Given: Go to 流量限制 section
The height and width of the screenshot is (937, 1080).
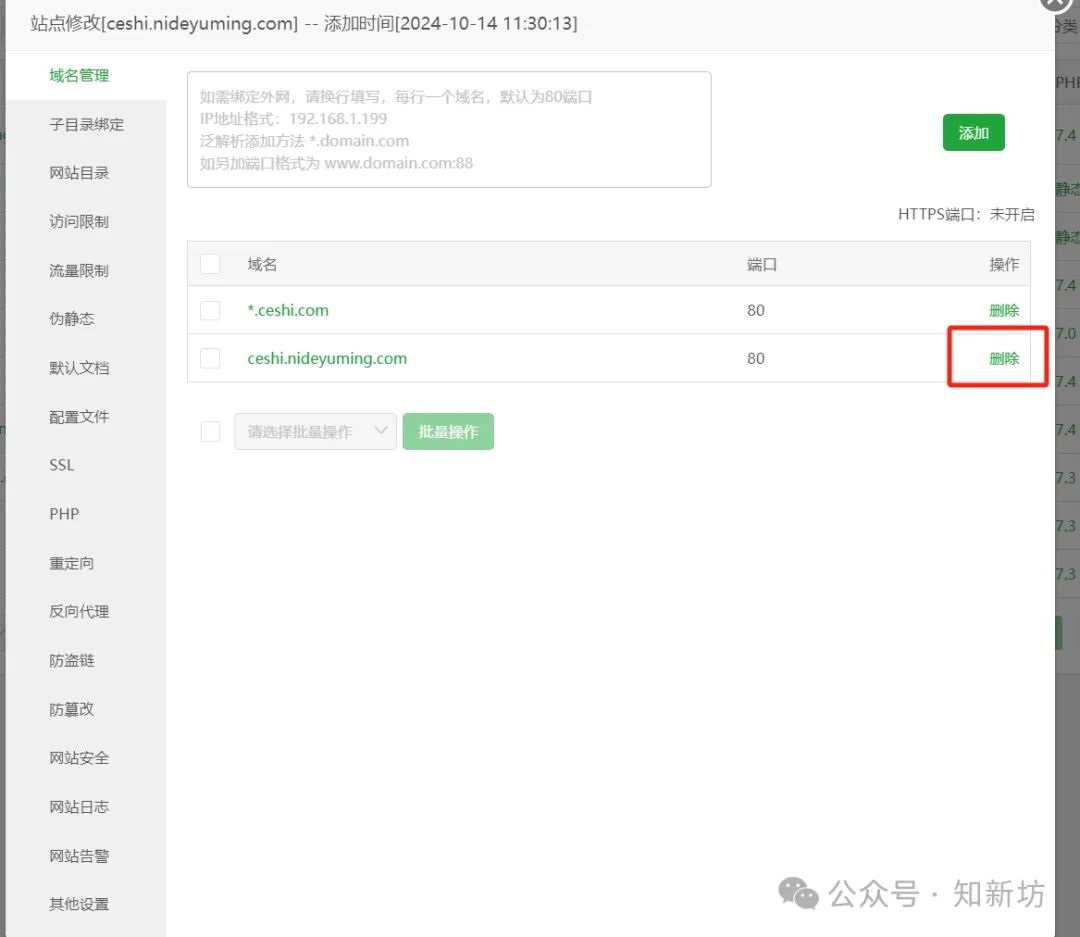Looking at the screenshot, I should 79,271.
